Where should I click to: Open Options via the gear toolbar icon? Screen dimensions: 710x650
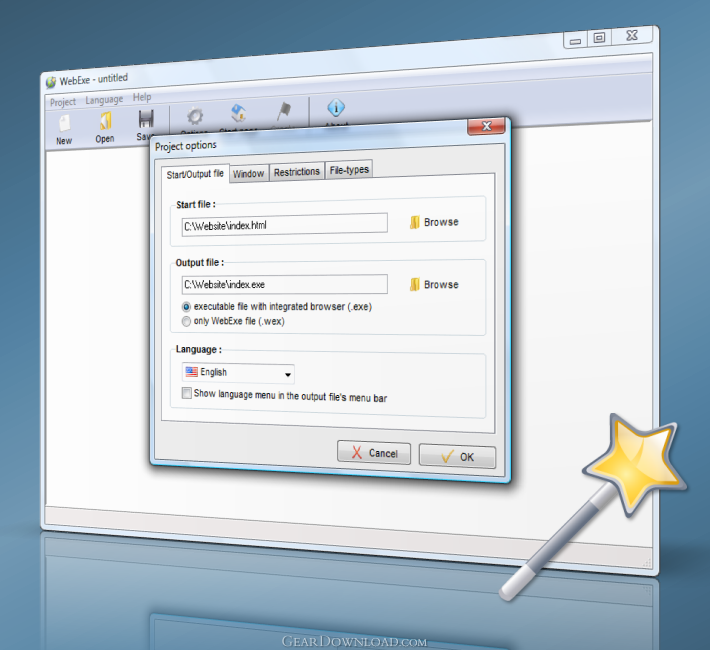click(195, 116)
